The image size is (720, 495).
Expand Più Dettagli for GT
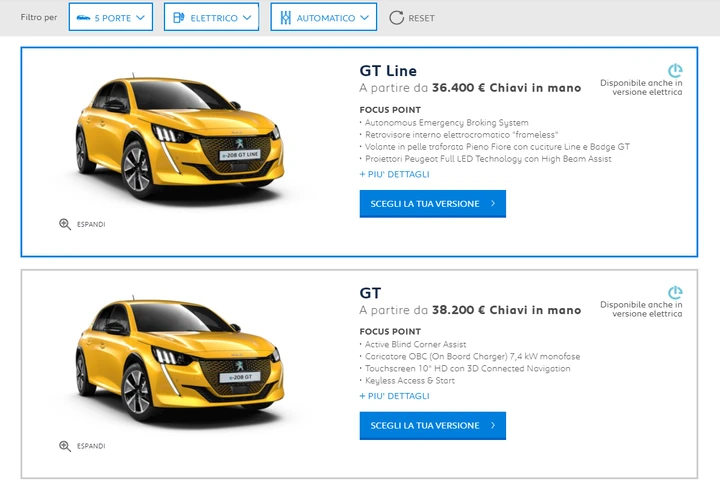coord(394,396)
